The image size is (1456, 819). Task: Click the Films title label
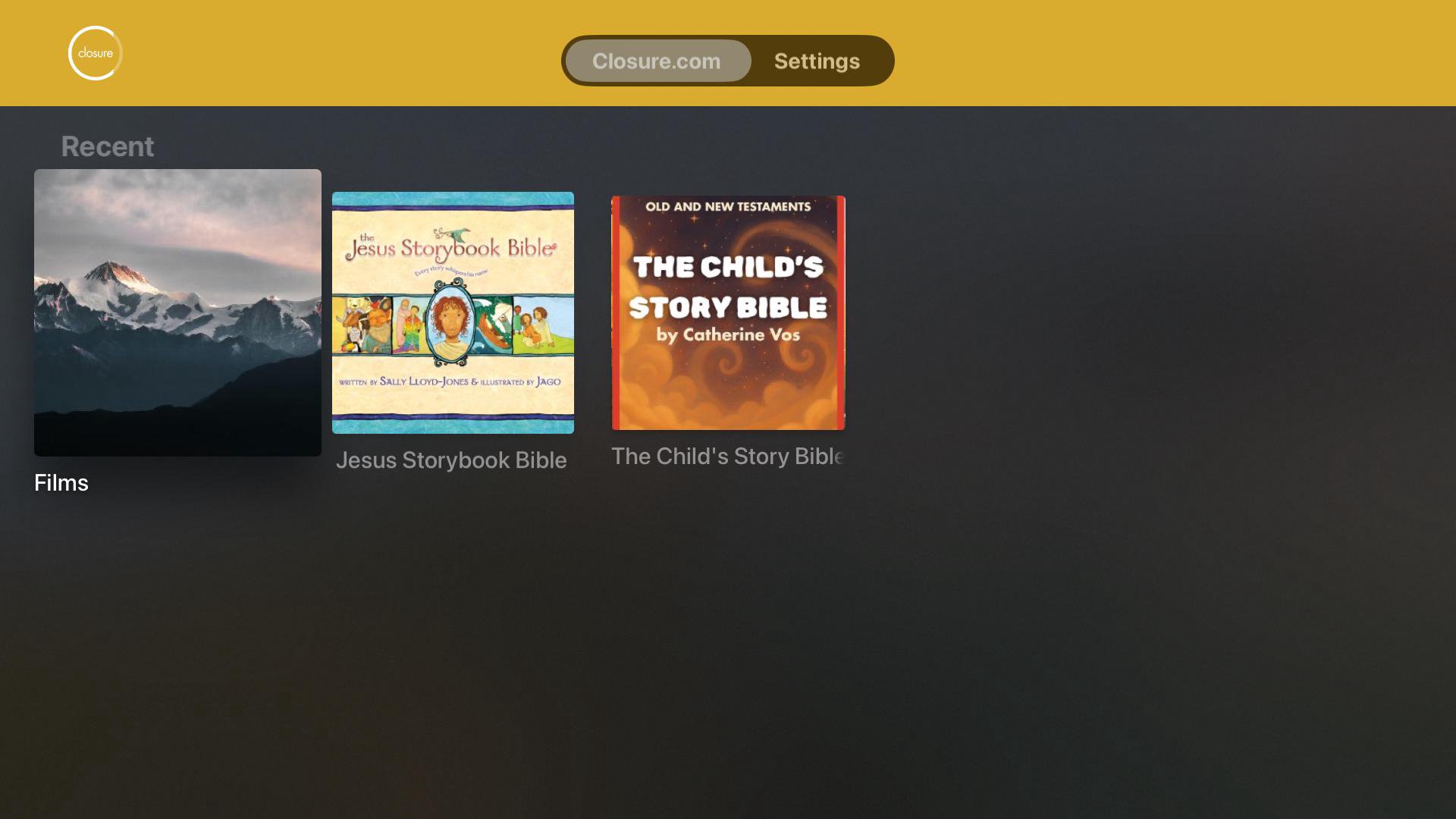[61, 483]
